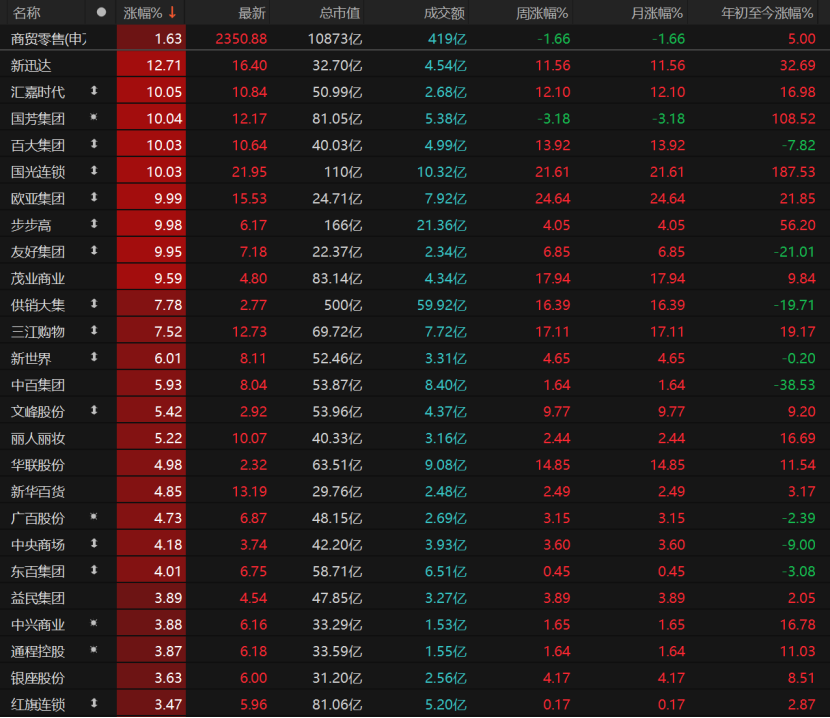830x718 pixels.
Task: Sort by 总市值 column header
Action: 340,13
